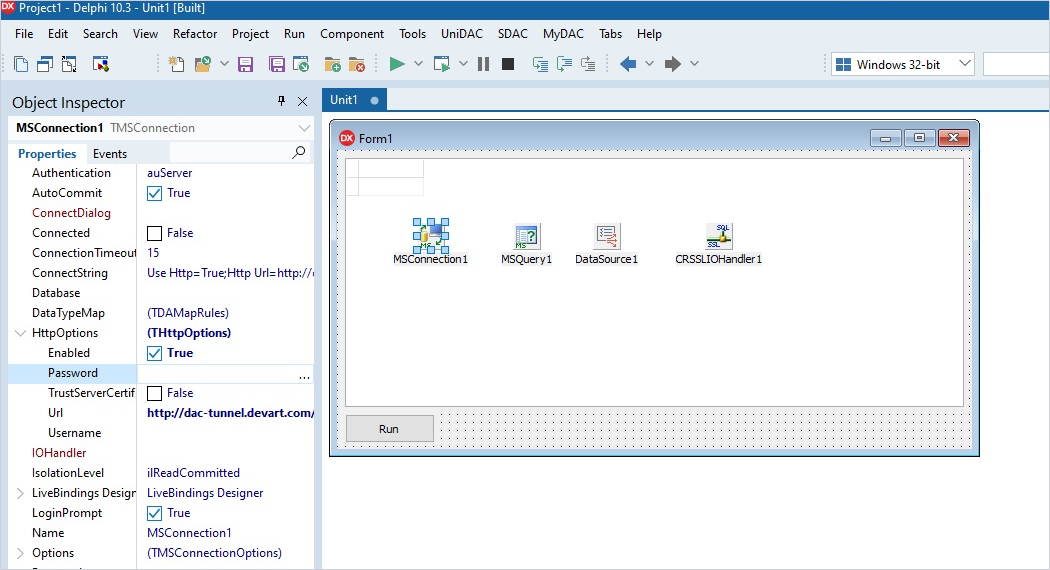Toggle the TrustServerCertificate checkbox
Screen dimensions: 1050x570
tap(155, 393)
